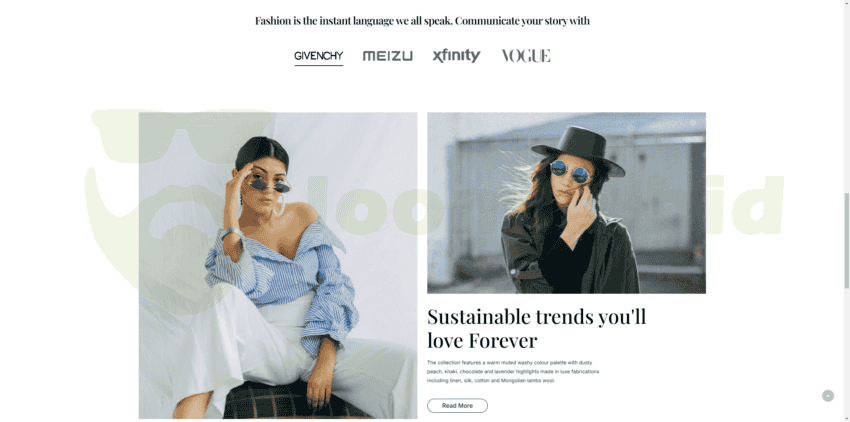
Task: Open photo of woman in striped shirt
Action: click(x=278, y=265)
